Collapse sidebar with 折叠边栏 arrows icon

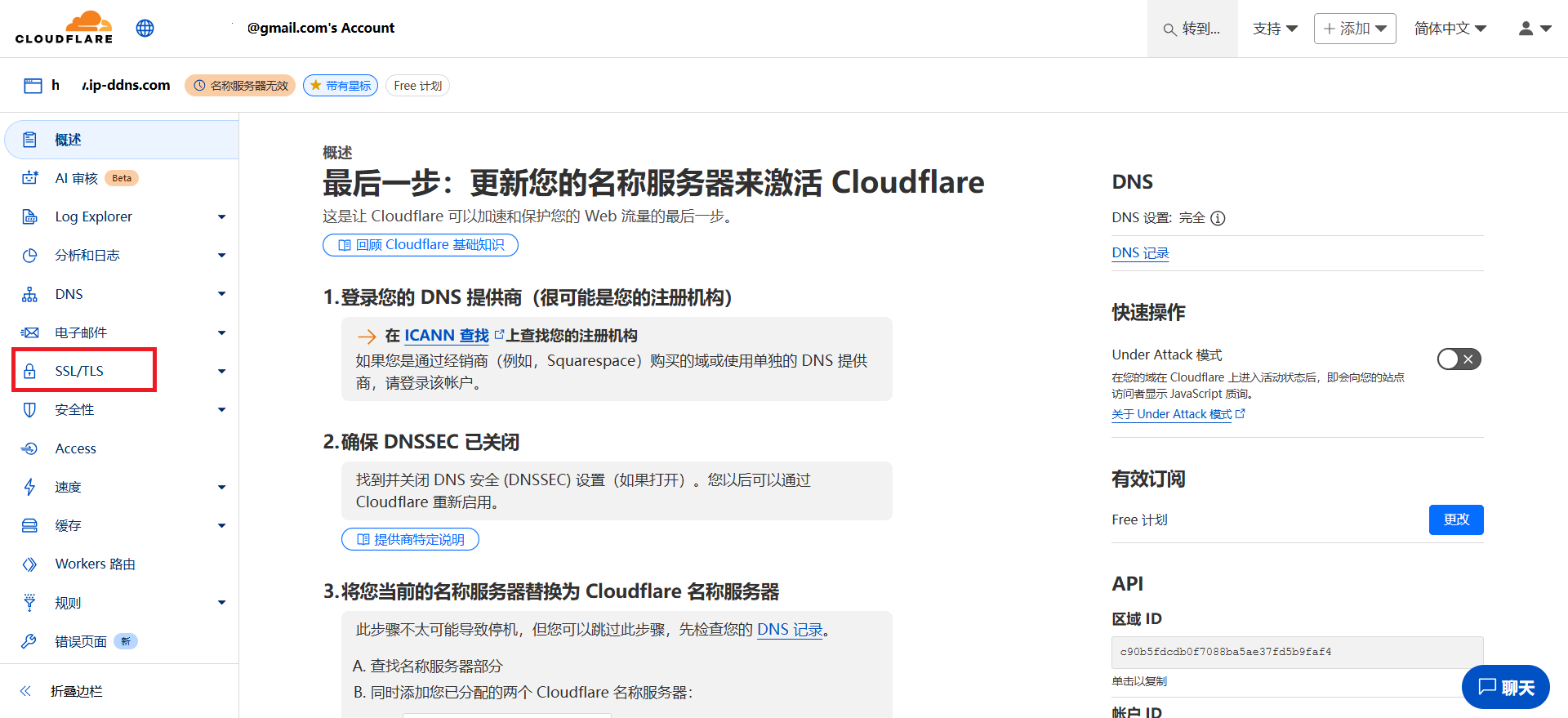coord(25,691)
